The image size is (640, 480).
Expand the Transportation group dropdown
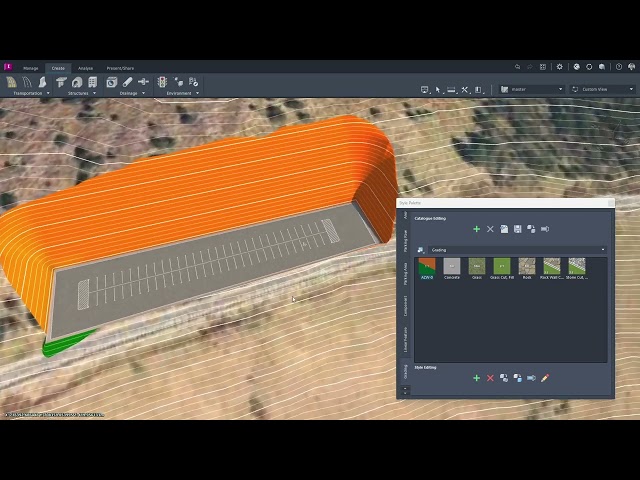[48, 93]
